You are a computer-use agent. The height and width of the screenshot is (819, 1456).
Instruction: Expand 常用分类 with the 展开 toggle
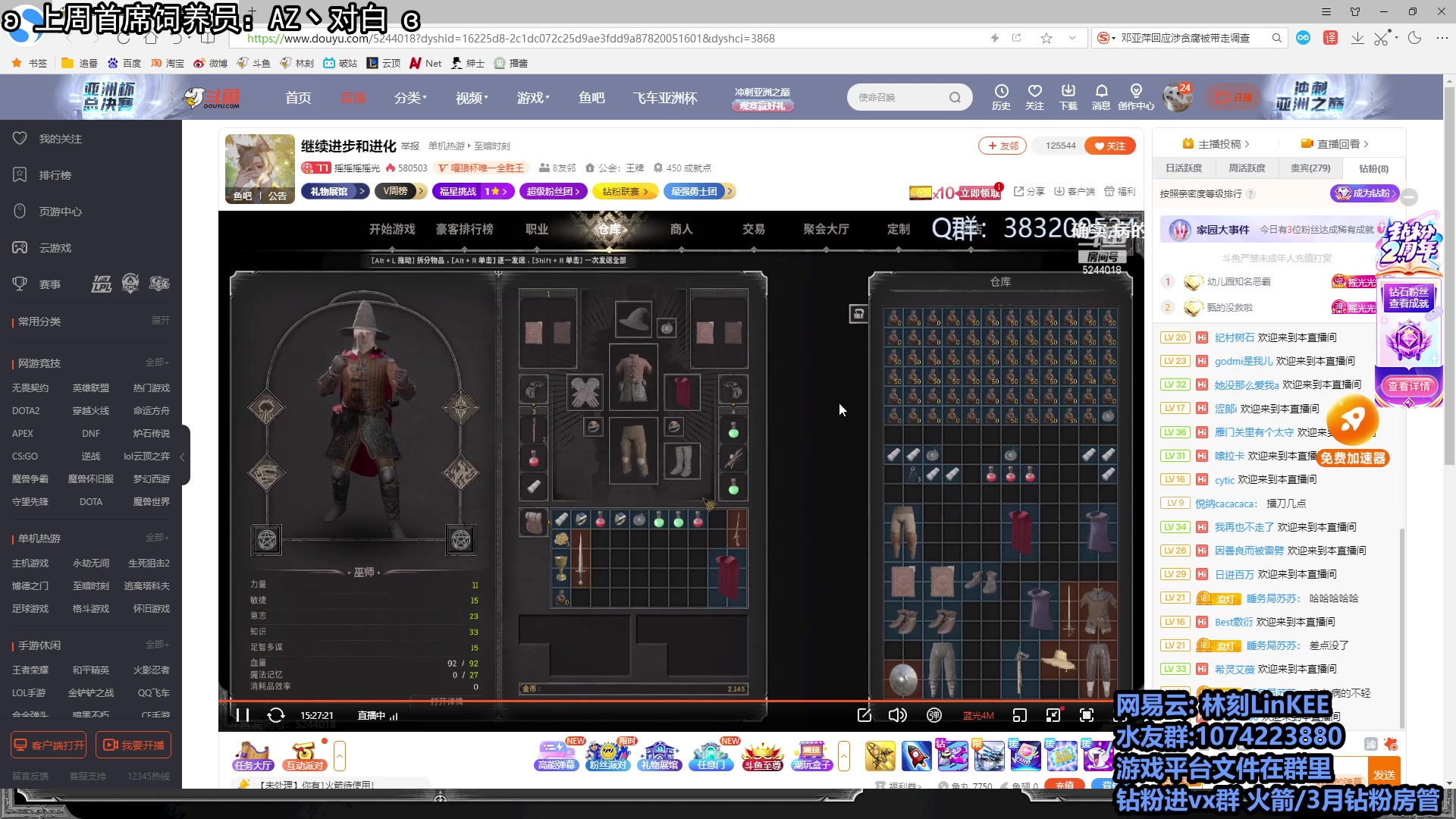160,321
